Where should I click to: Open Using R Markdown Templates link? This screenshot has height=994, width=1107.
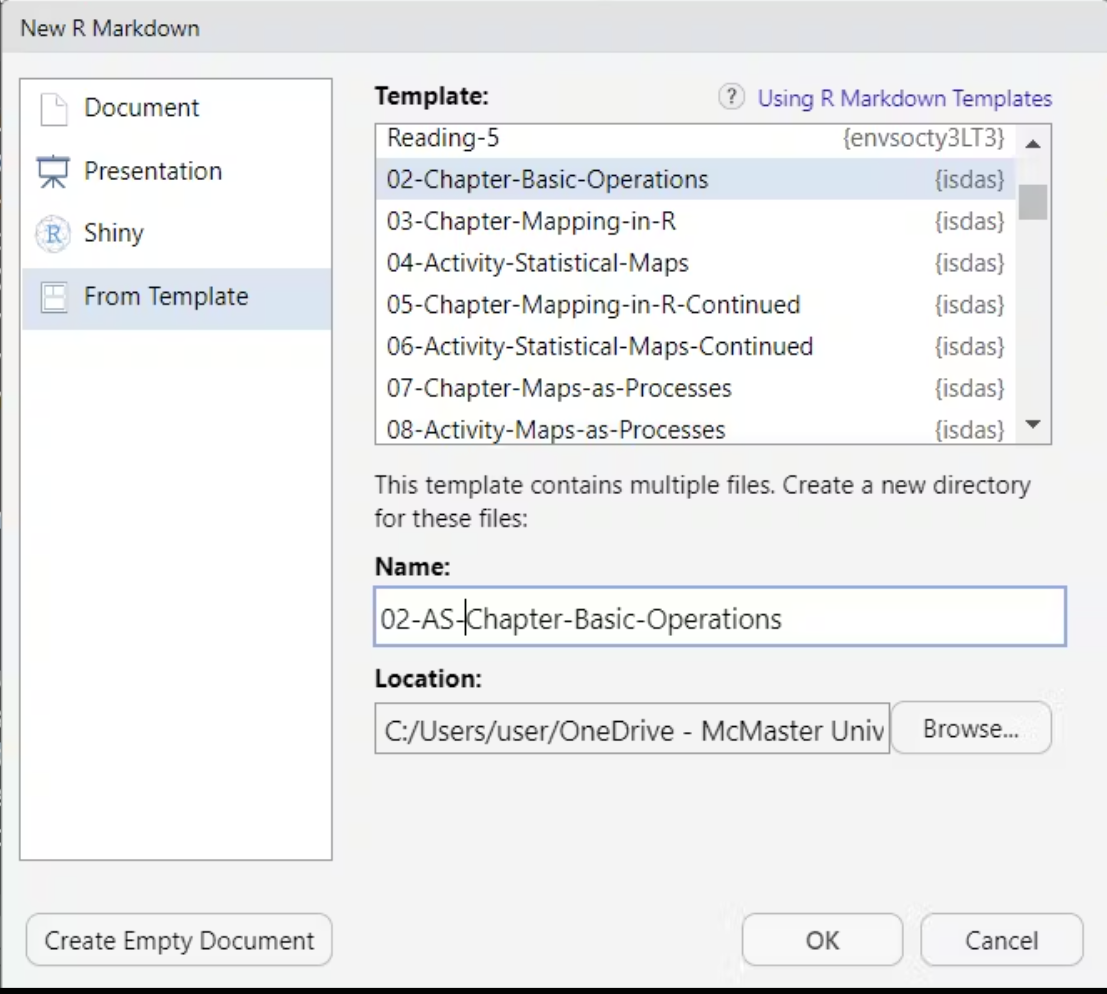click(904, 98)
